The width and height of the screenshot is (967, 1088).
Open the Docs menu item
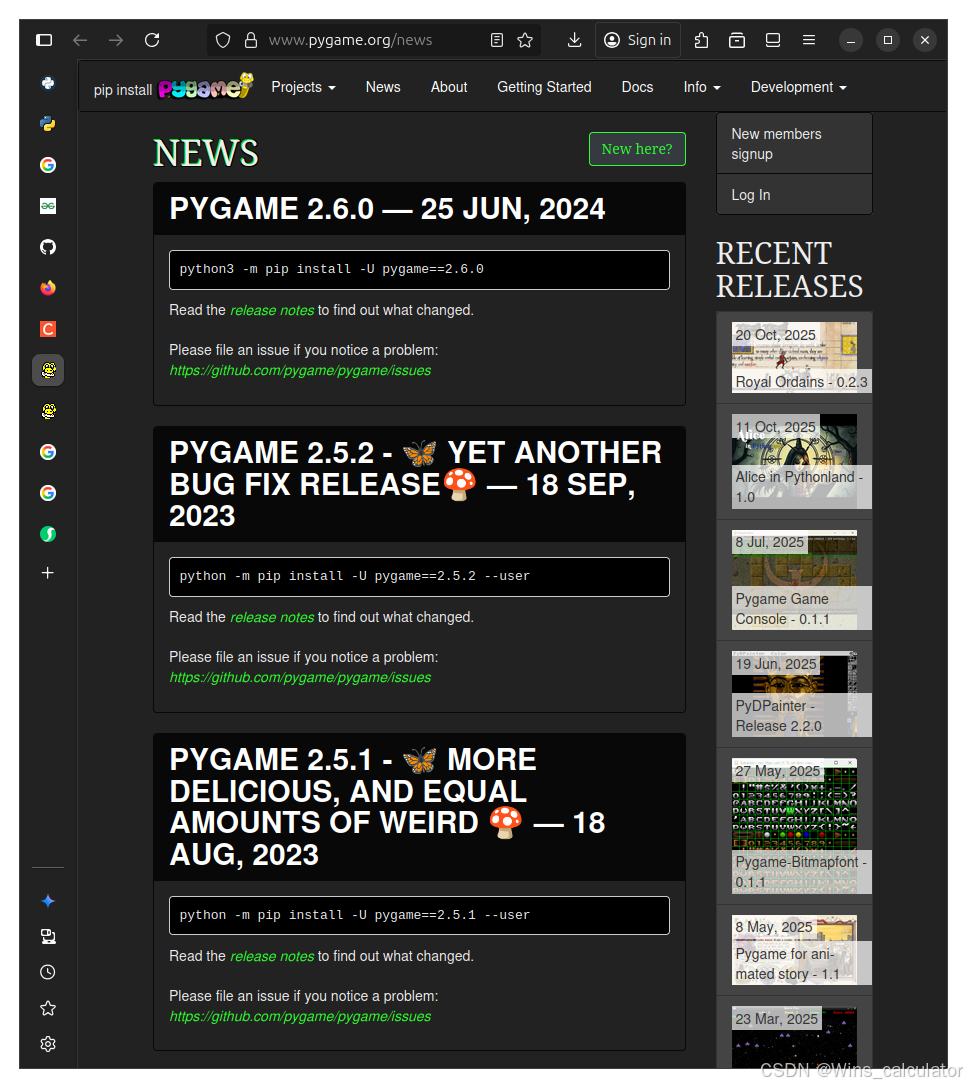[x=637, y=87]
